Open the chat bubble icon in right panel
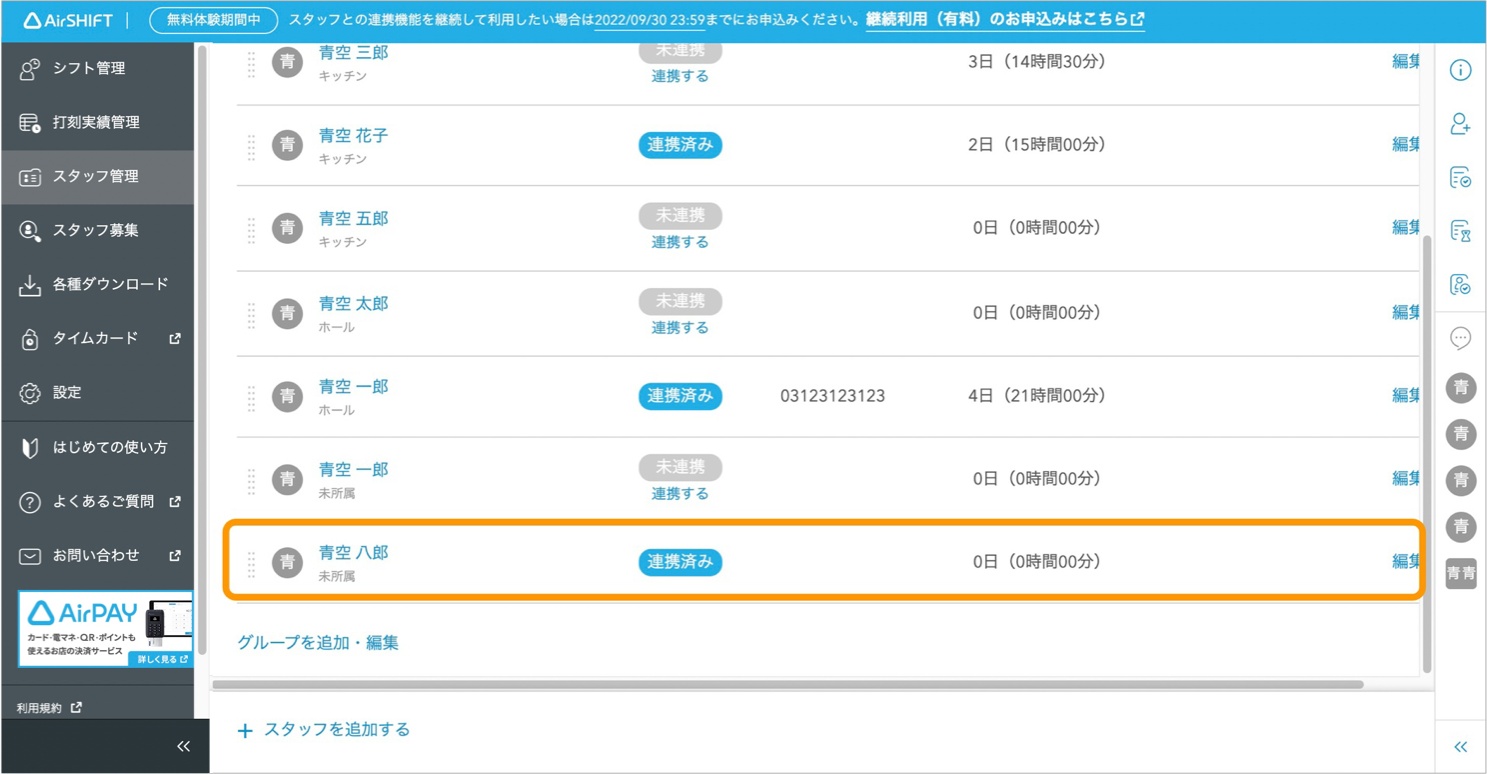 (x=1460, y=338)
